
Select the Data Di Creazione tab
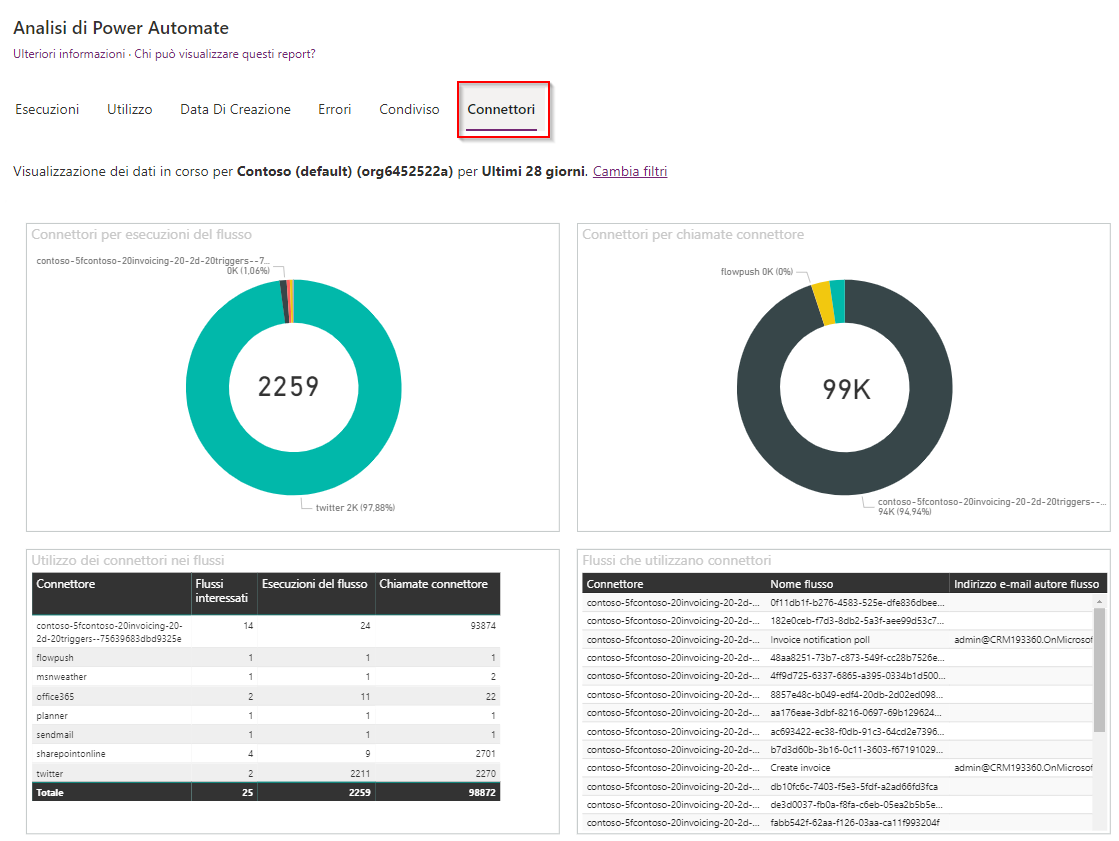[x=235, y=109]
